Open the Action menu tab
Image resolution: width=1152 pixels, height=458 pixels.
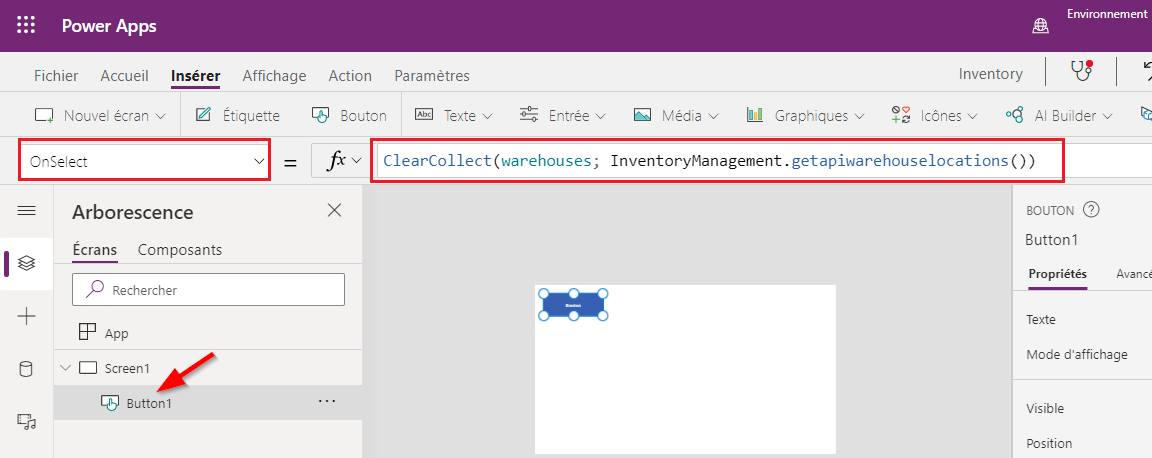pyautogui.click(x=350, y=76)
